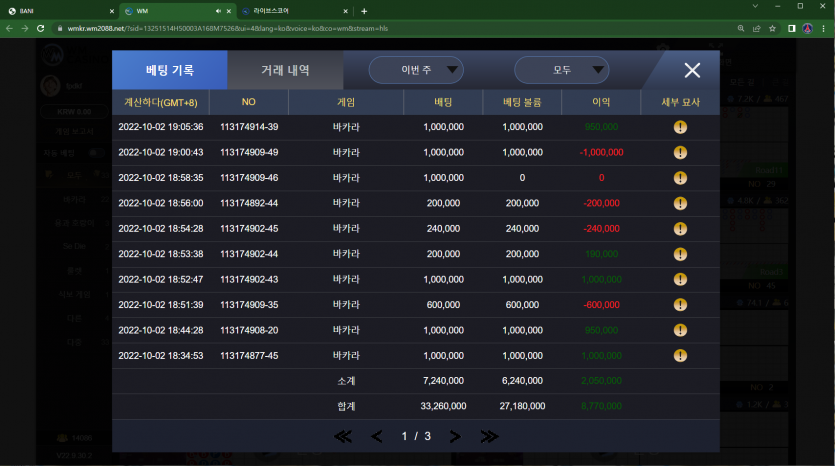Open the 모두 game filter dropdown
Image resolution: width=835 pixels, height=466 pixels.
coord(561,70)
